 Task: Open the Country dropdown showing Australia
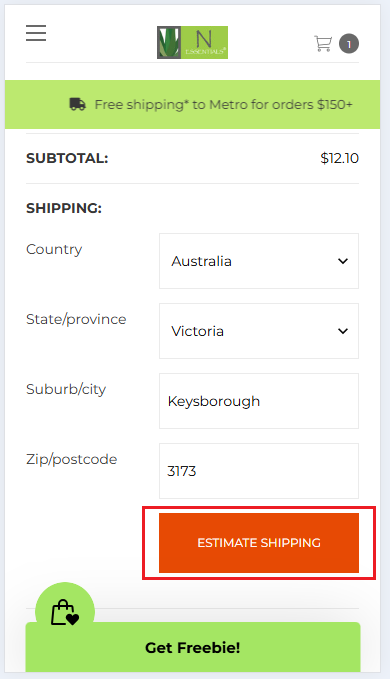coord(259,261)
